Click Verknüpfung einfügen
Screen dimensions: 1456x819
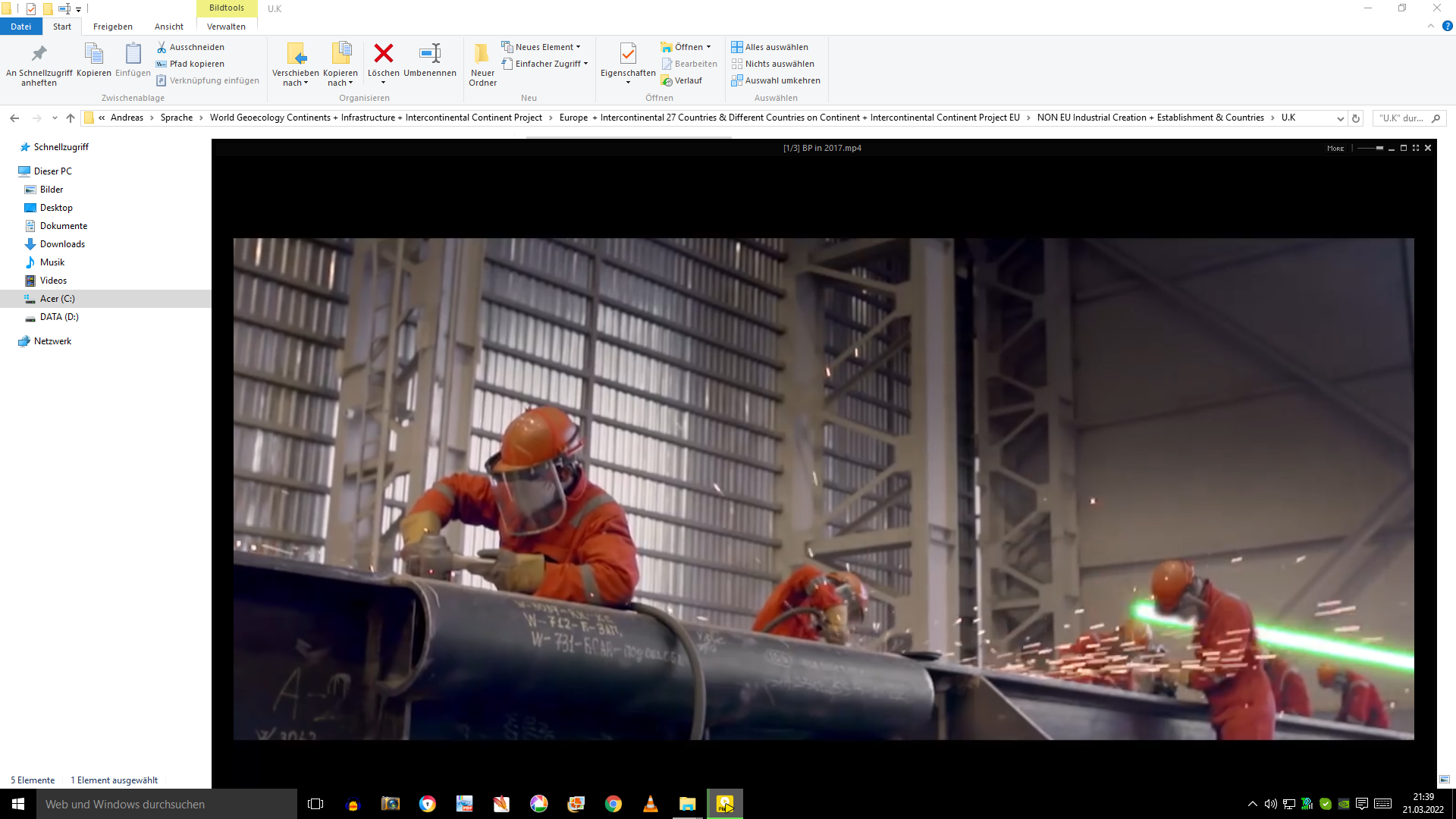[208, 80]
